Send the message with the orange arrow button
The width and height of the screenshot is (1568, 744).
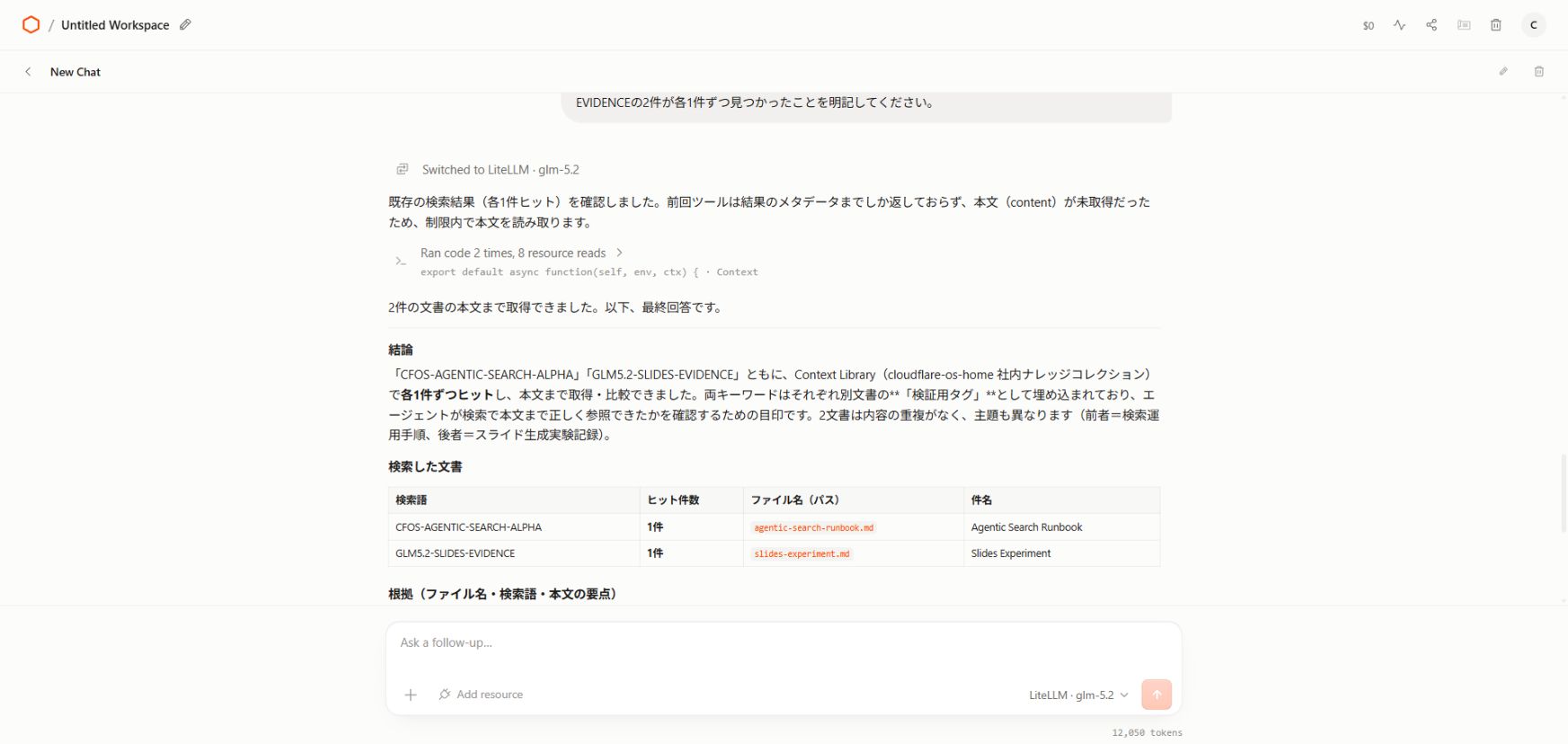click(x=1156, y=695)
